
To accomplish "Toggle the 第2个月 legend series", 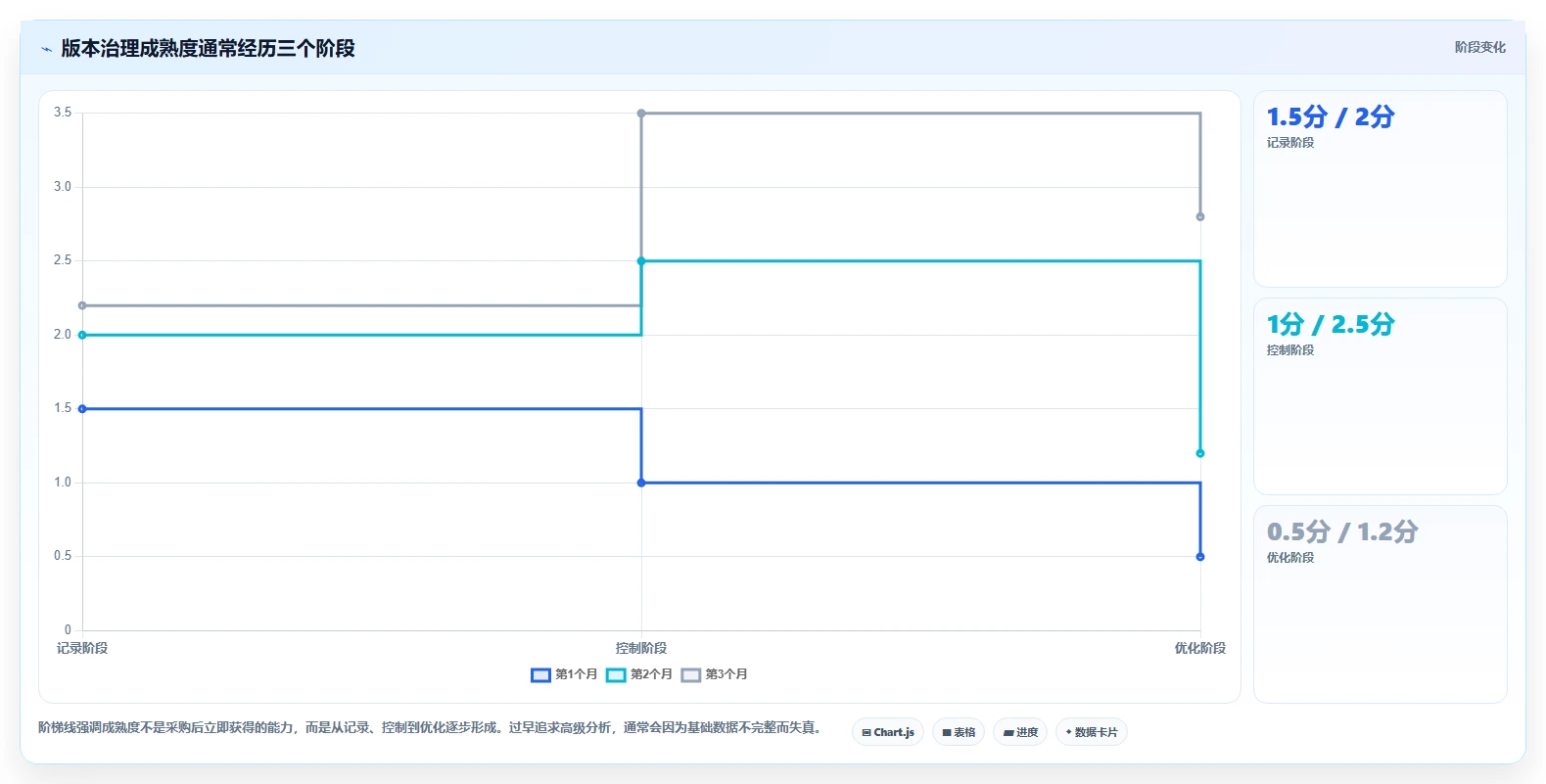I will (639, 674).
